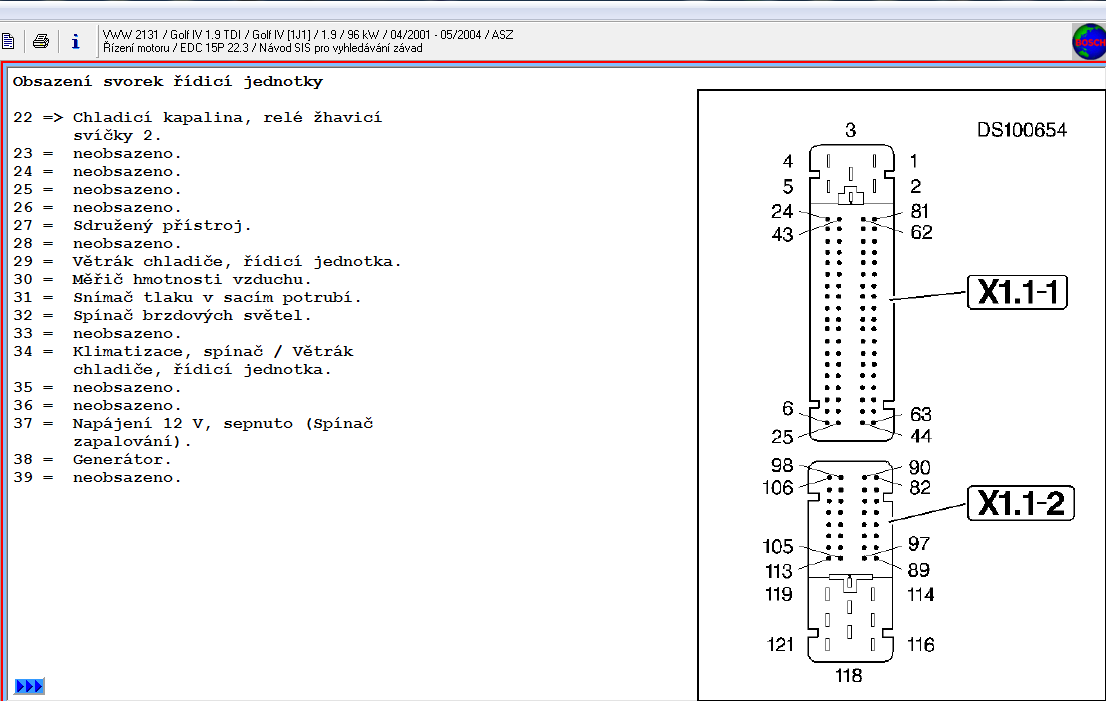This screenshot has width=1106, height=701.
Task: Select the X1.1-2 connector label
Action: pyautogui.click(x=1020, y=504)
